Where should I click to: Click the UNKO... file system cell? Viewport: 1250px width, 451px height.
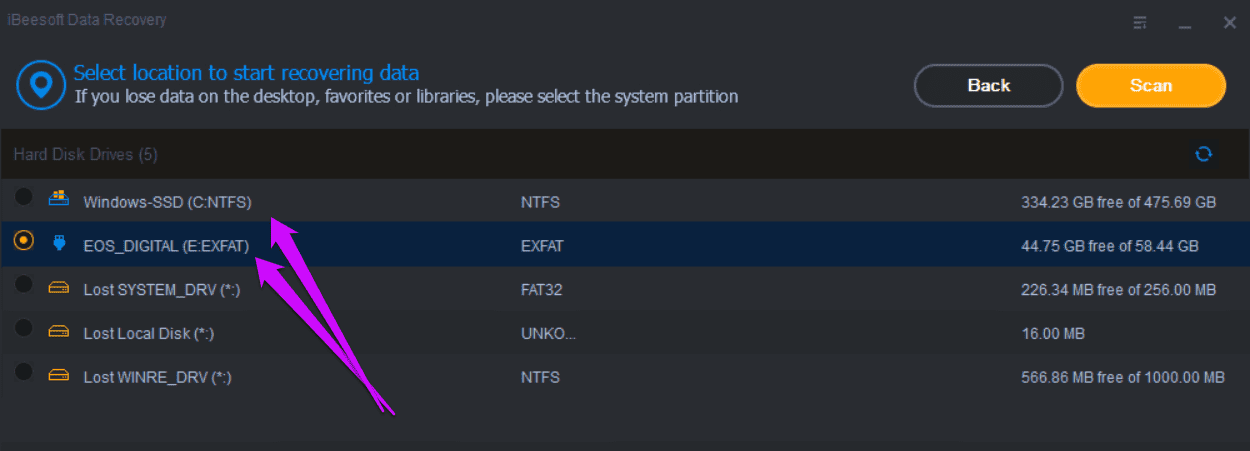549,334
